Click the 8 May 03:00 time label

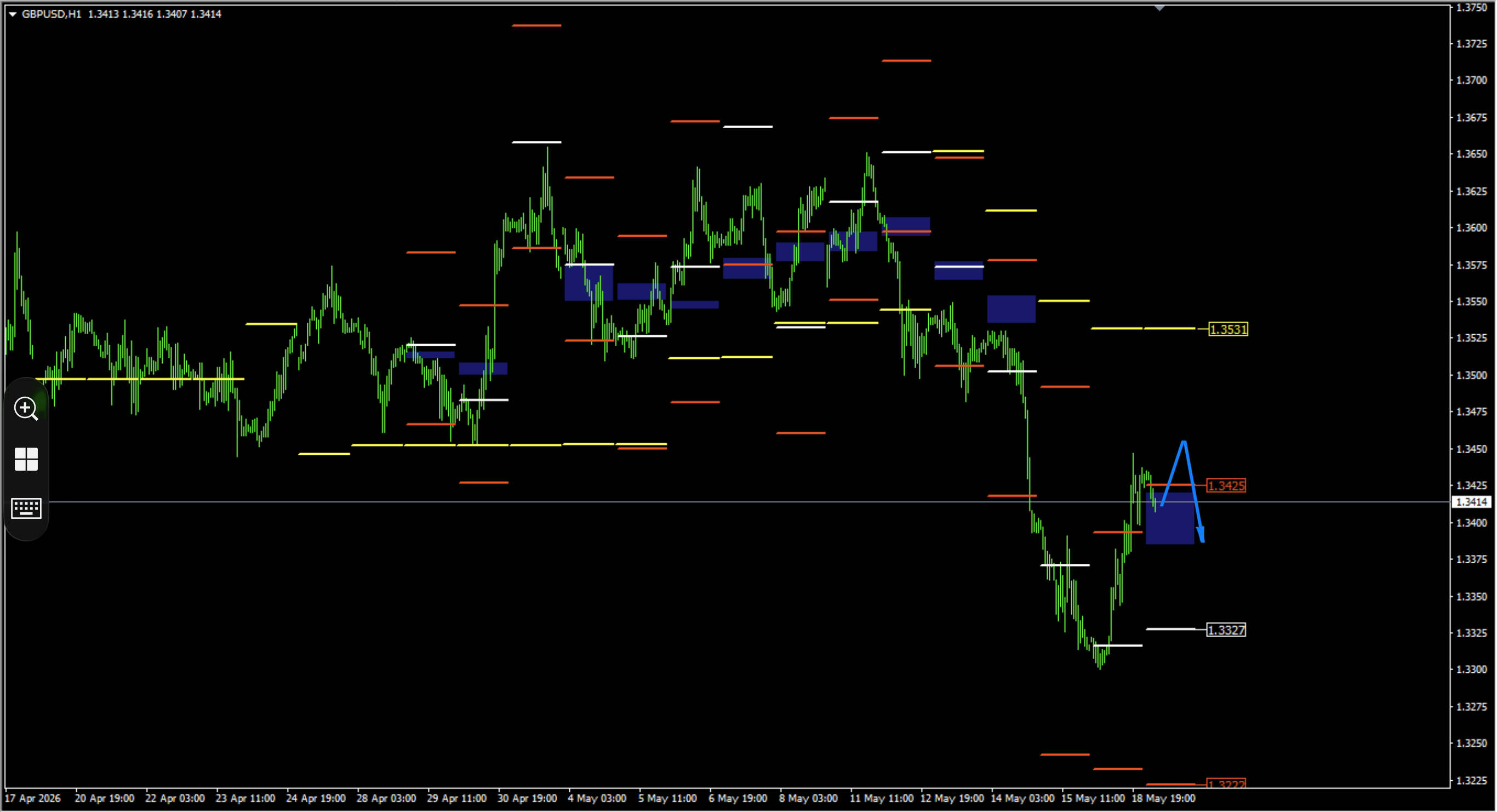point(808,799)
